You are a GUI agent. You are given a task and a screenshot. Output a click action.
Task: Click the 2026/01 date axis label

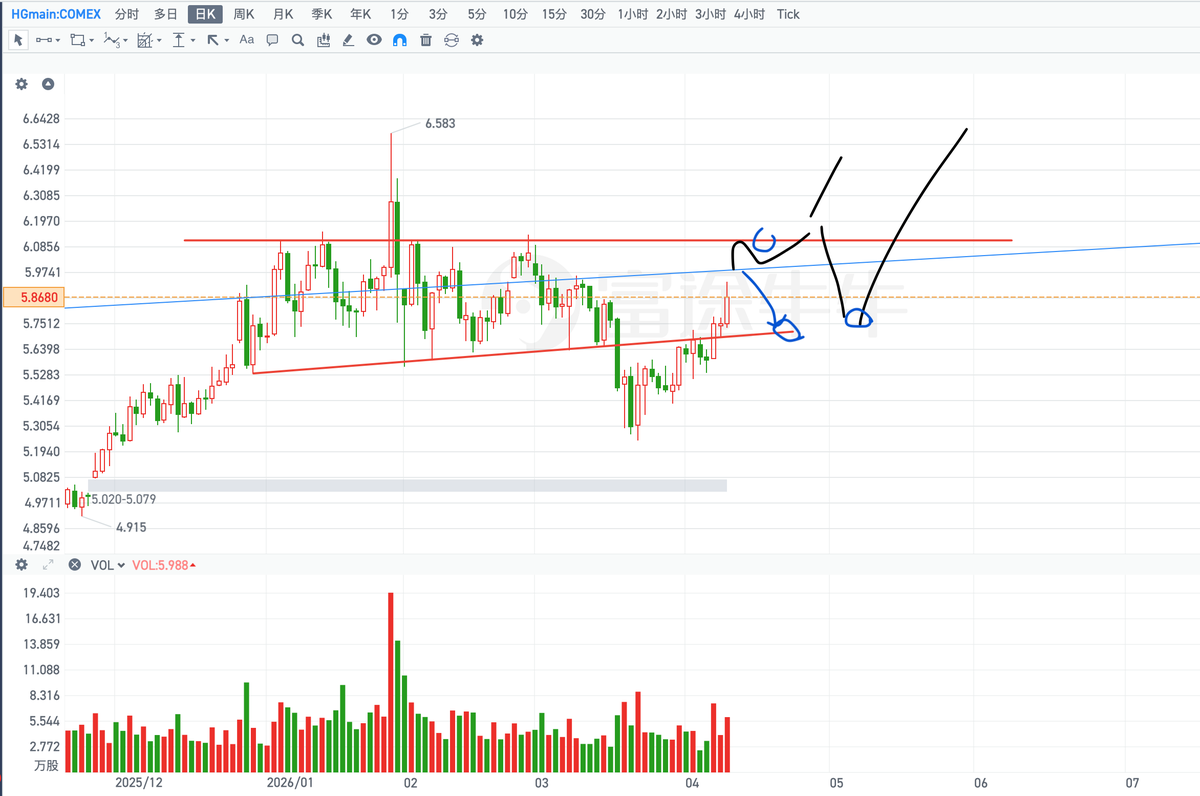click(292, 782)
